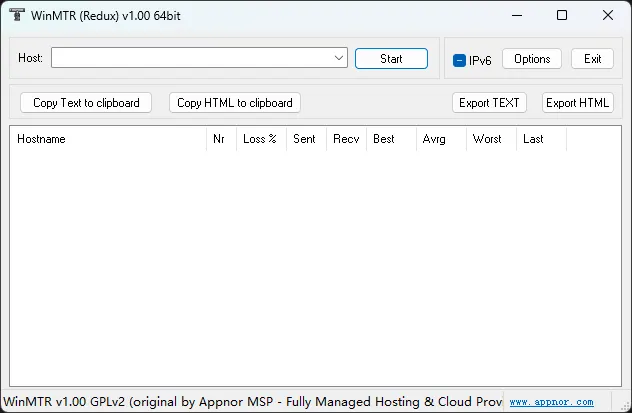The image size is (632, 413).
Task: Toggle the IPv6 checkbox
Action: (460, 60)
